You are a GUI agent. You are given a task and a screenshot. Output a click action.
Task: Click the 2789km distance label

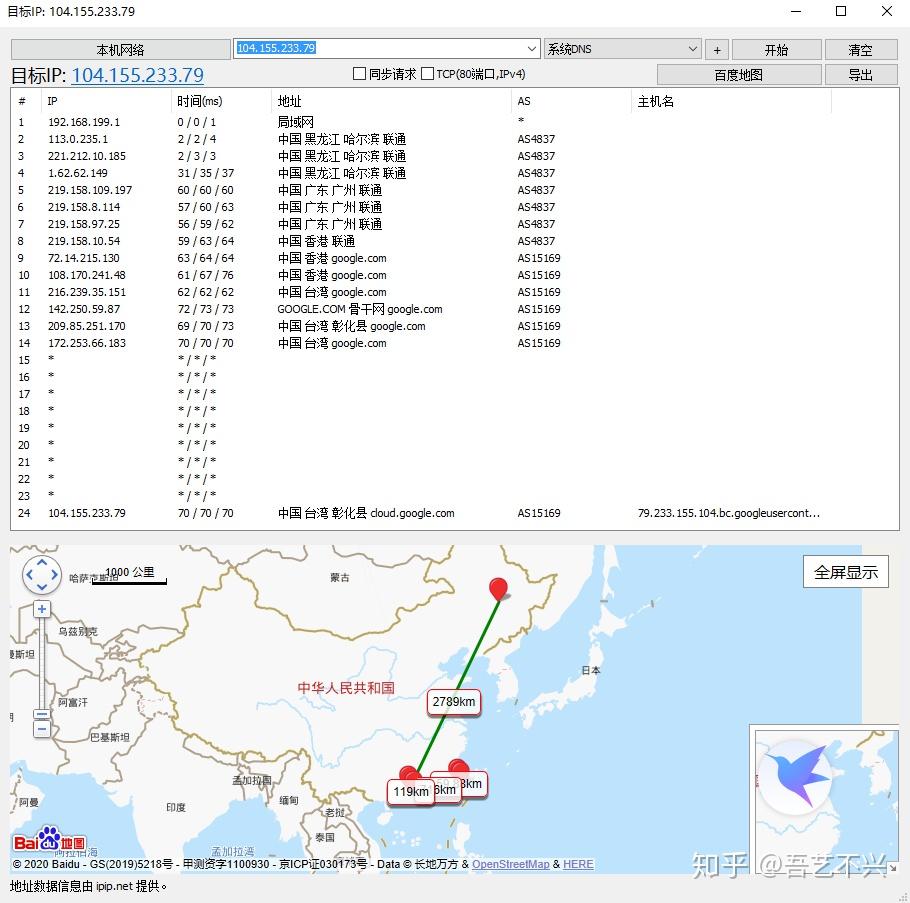click(x=454, y=702)
